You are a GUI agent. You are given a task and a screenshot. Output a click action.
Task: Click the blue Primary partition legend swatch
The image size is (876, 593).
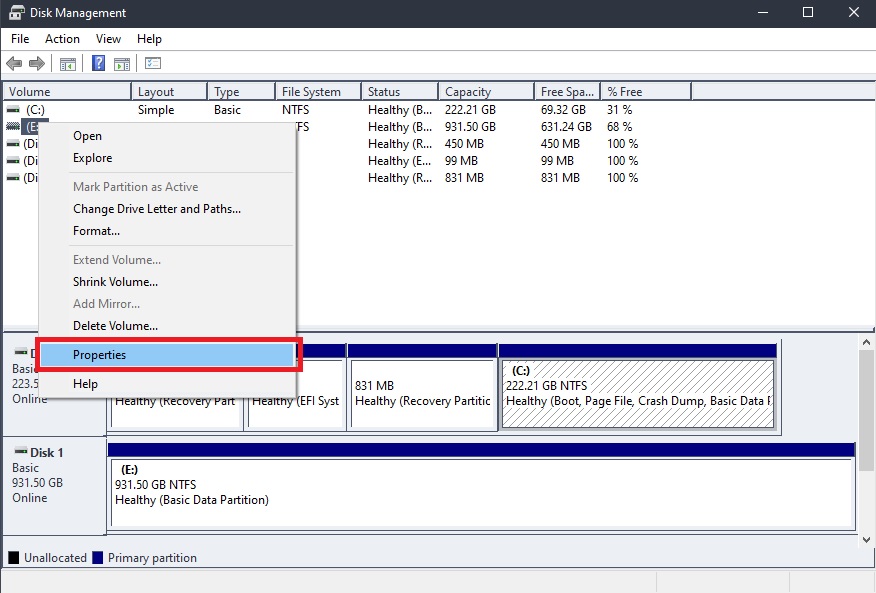98,558
